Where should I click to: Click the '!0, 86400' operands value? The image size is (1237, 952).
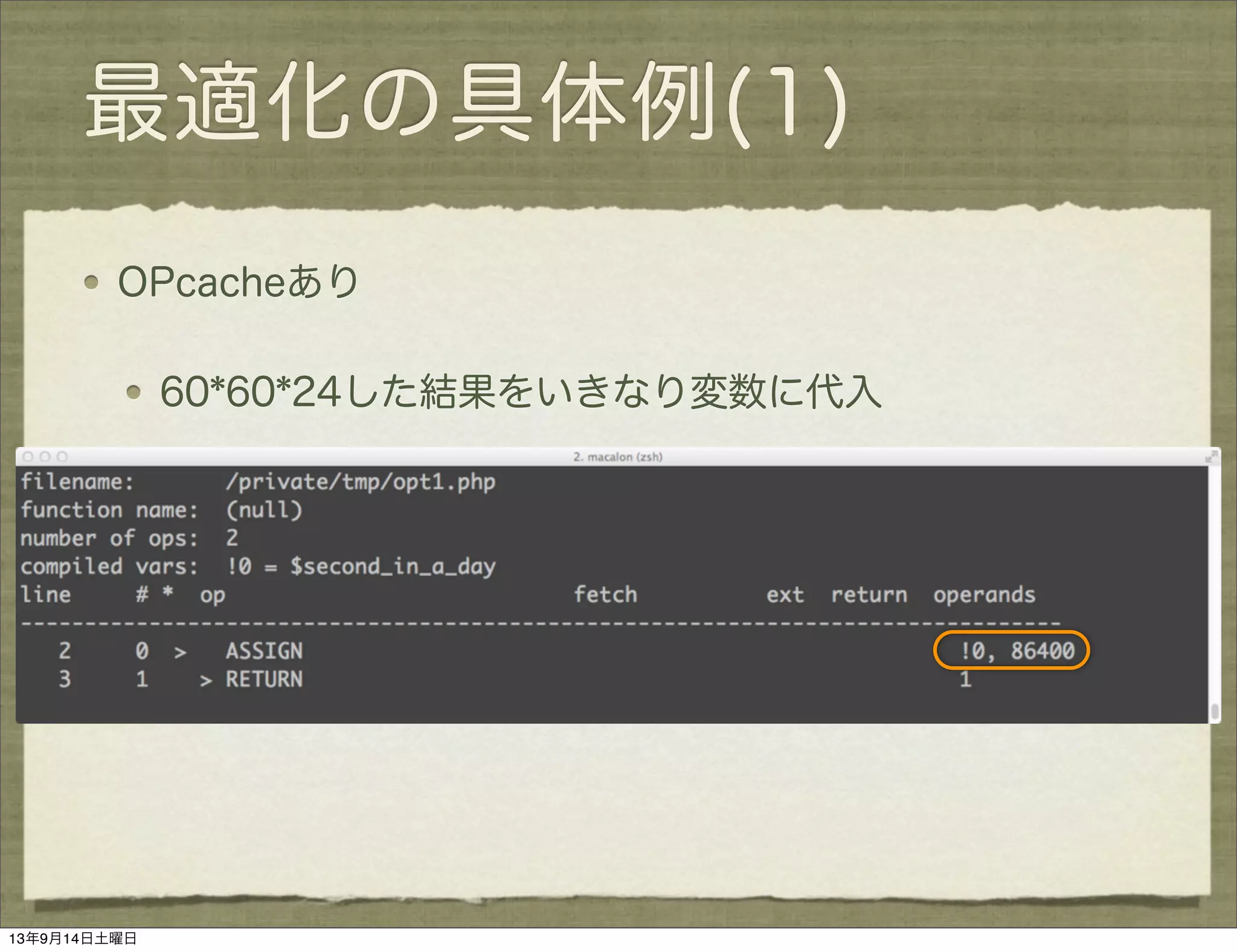point(1018,651)
